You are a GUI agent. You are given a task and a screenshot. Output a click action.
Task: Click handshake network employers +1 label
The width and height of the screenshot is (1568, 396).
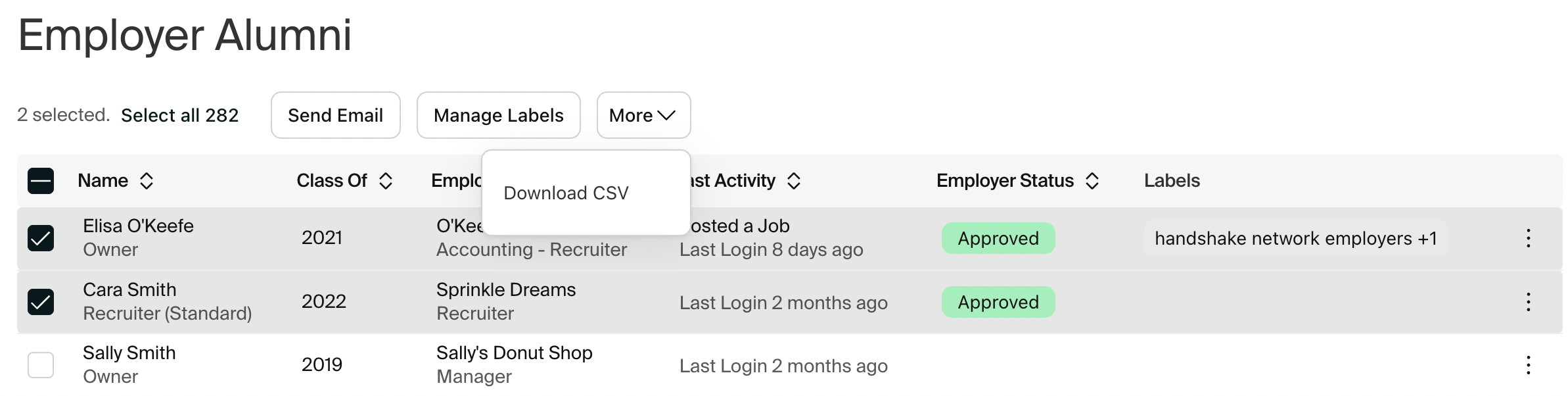(1295, 238)
